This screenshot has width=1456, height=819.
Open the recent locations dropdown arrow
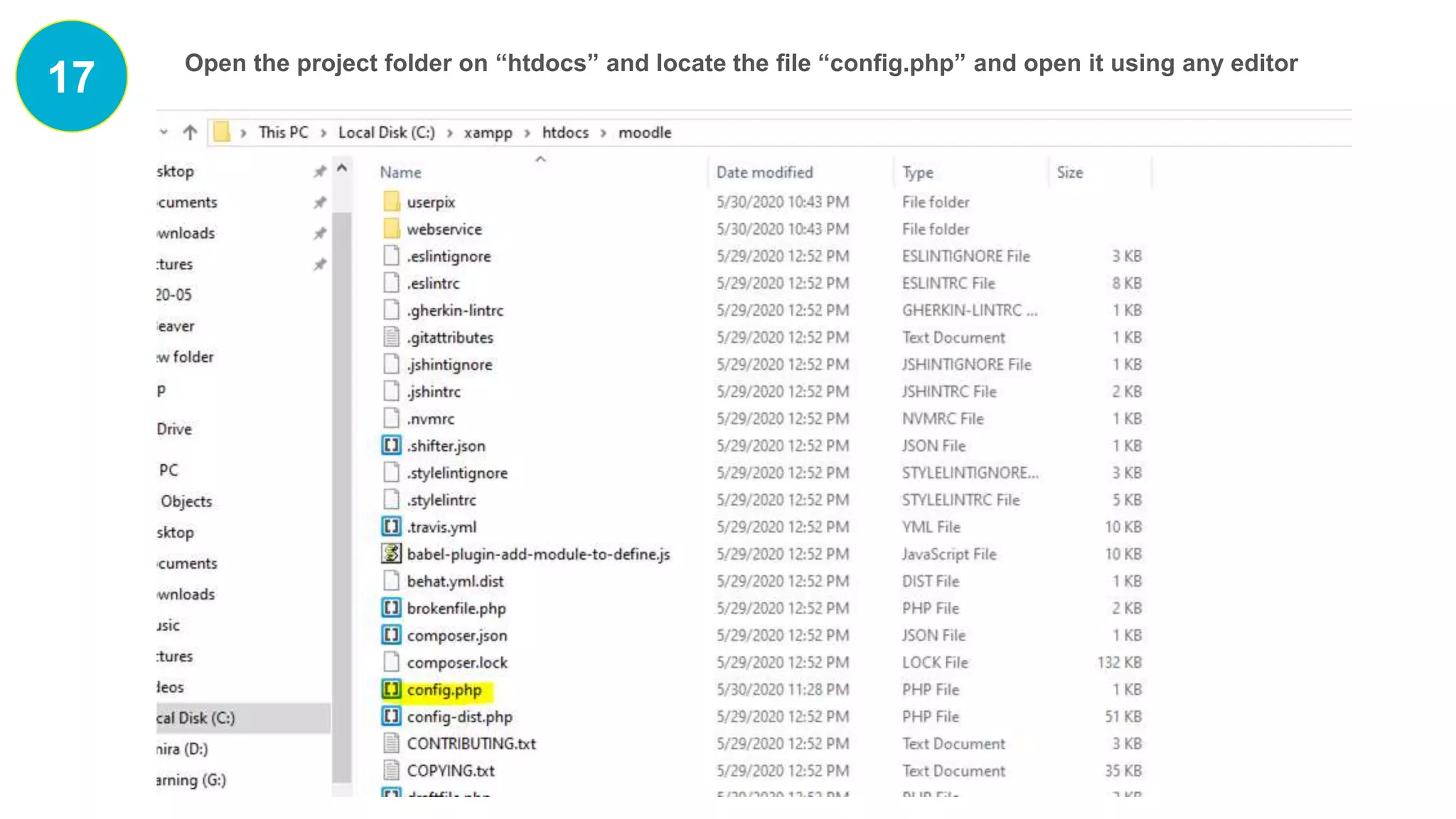coord(164,132)
